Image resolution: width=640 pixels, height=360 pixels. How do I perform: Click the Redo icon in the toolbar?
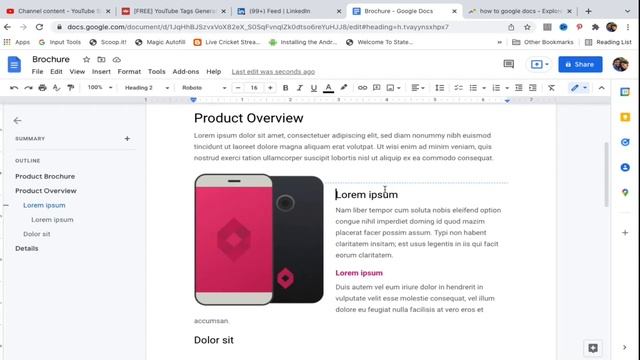[28, 88]
